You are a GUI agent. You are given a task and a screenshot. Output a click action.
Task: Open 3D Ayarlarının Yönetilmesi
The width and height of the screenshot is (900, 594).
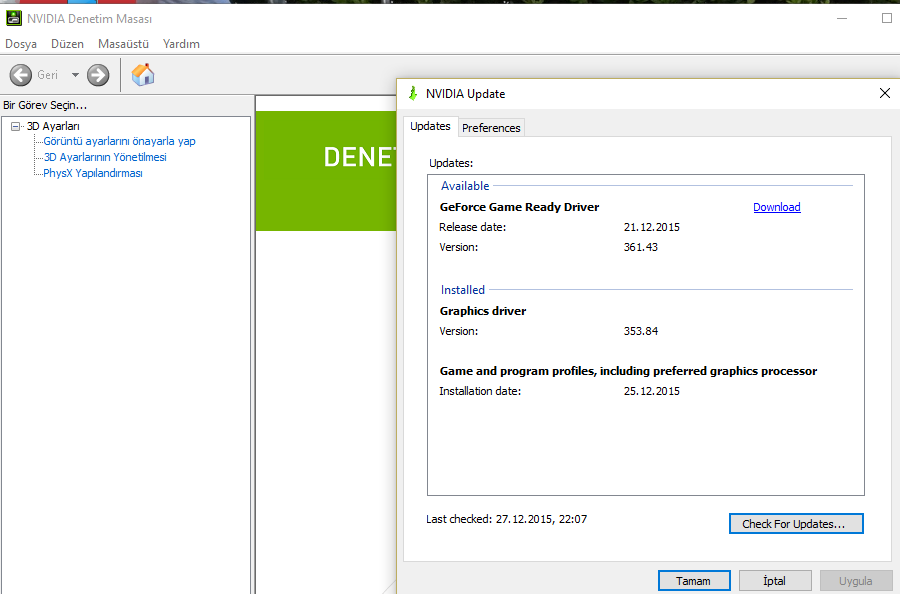click(105, 157)
